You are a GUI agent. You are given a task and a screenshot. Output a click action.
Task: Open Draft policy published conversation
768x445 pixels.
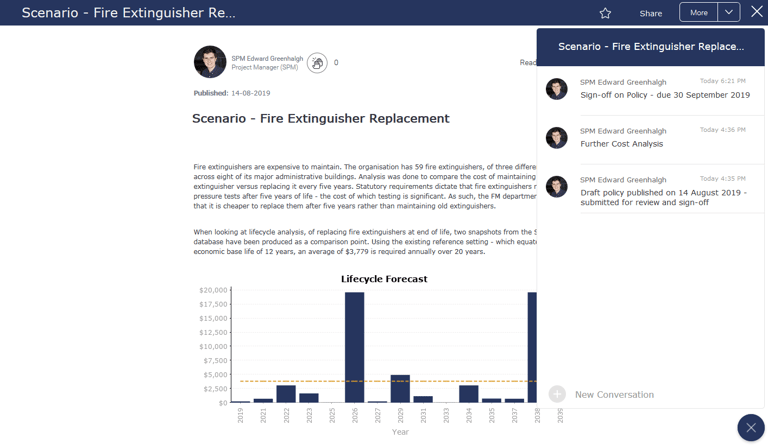(x=664, y=197)
